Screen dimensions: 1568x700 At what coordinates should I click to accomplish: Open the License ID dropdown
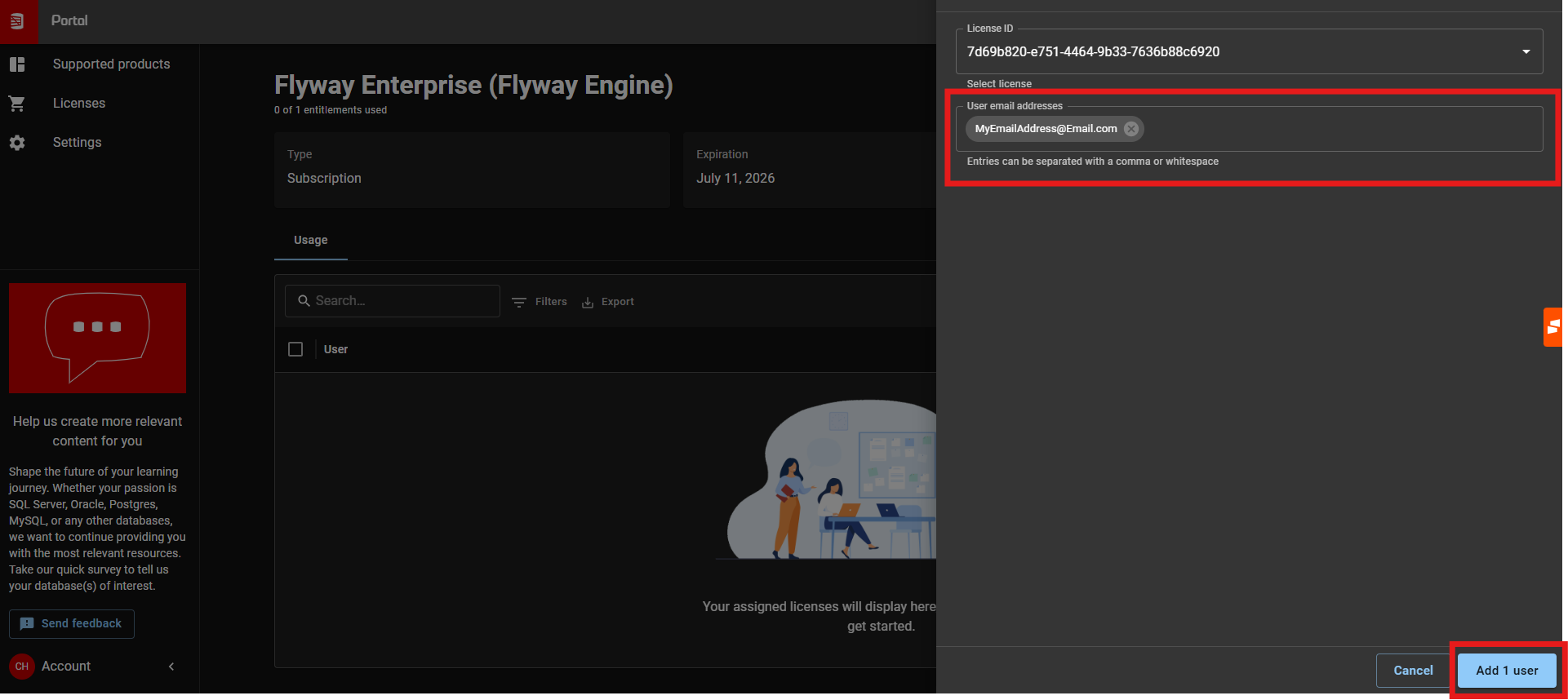tap(1526, 51)
